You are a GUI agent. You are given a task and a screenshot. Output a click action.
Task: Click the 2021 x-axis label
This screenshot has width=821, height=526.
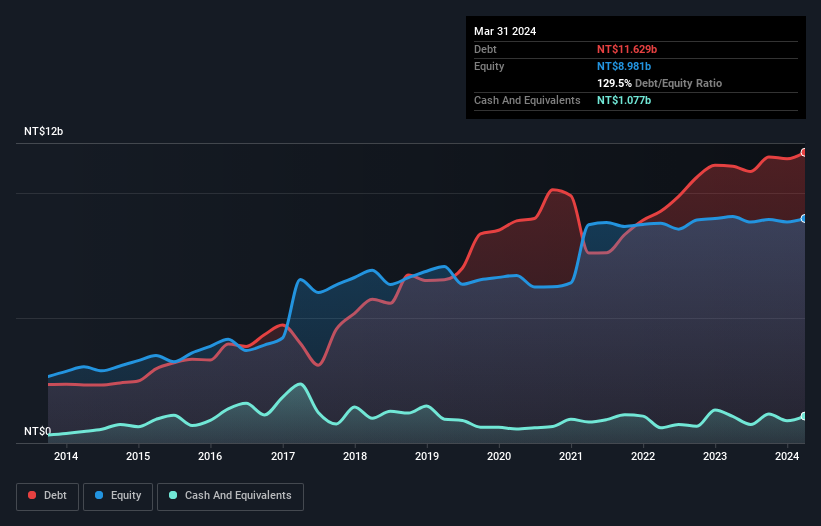(571, 456)
